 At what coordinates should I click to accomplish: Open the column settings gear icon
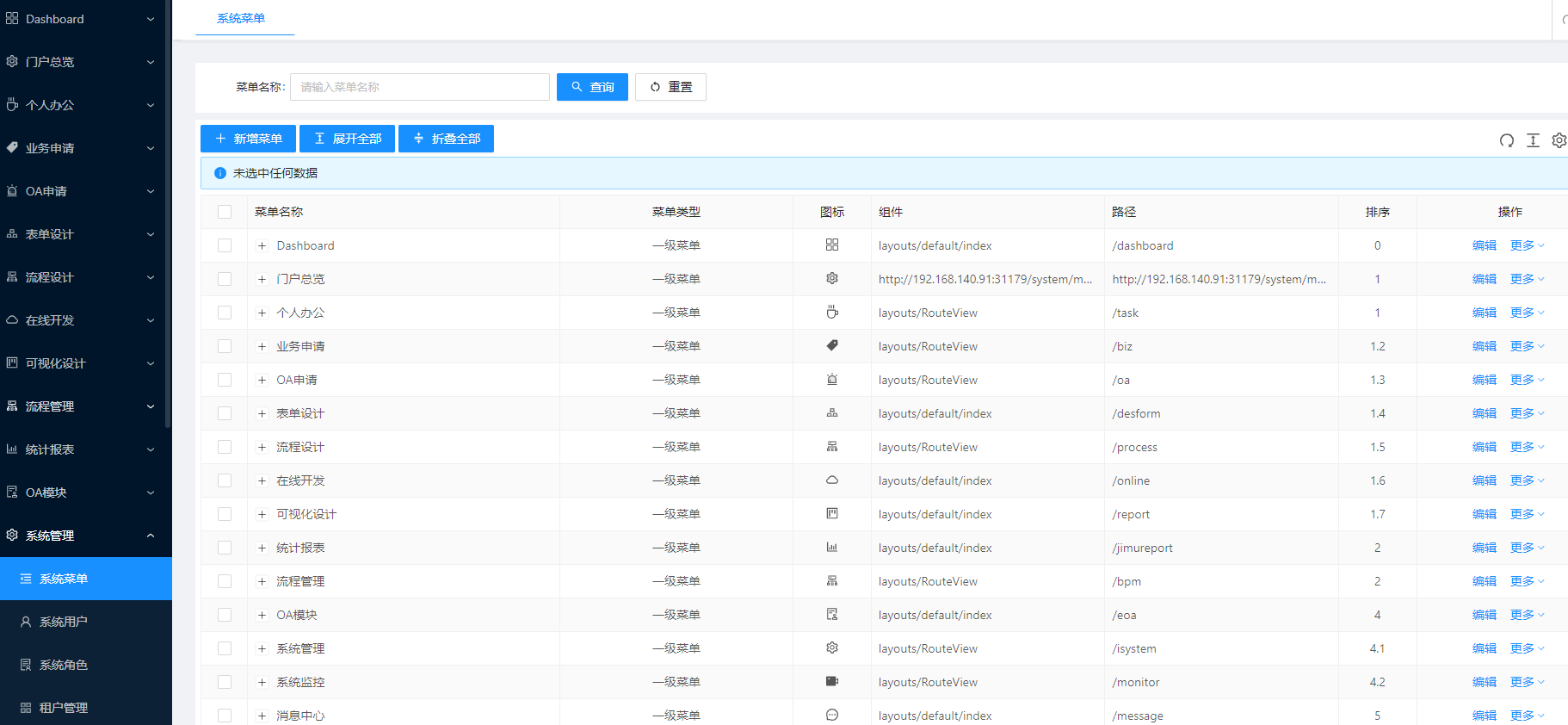click(1559, 140)
